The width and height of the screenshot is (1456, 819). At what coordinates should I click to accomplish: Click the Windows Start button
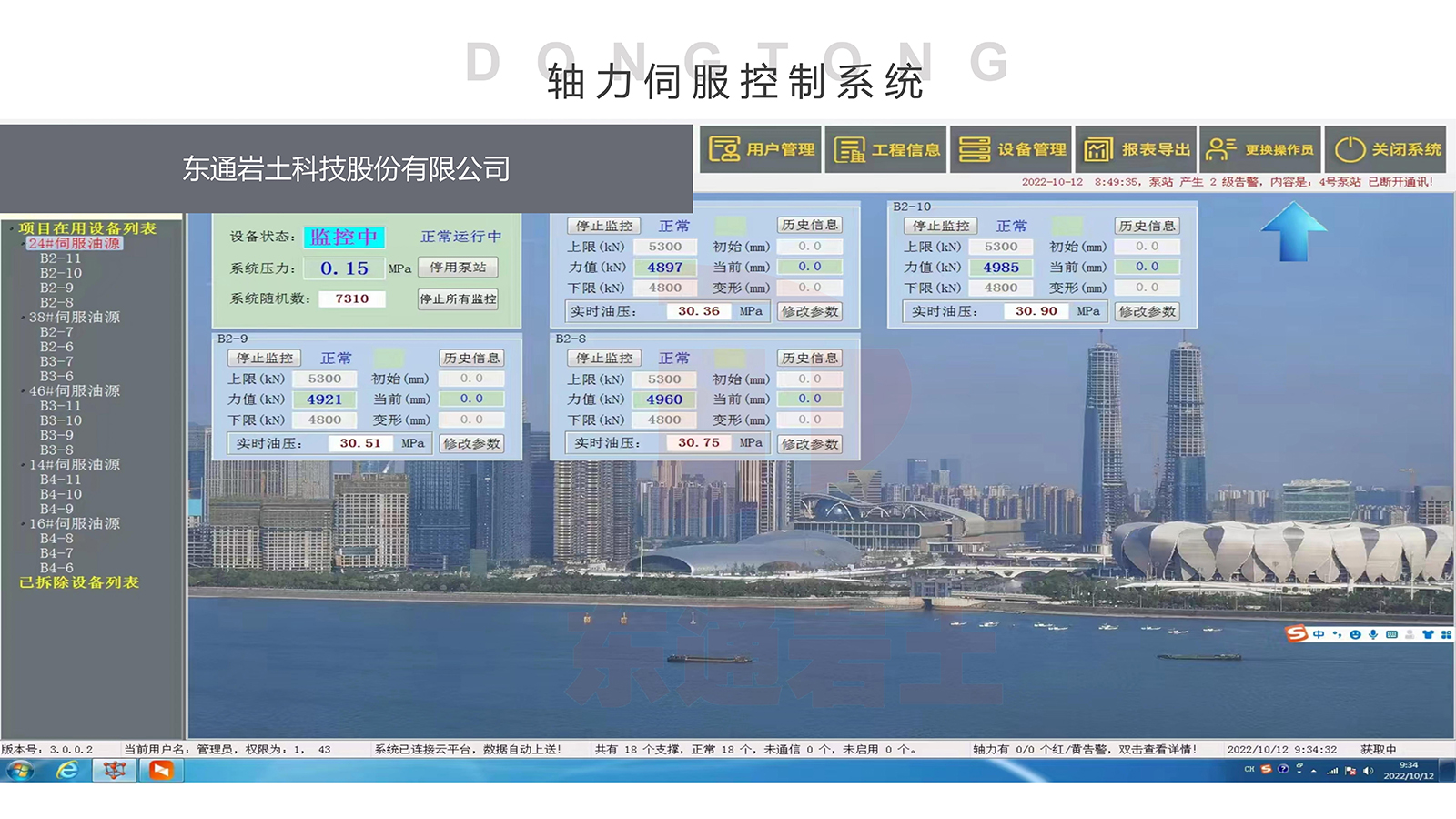point(20,771)
